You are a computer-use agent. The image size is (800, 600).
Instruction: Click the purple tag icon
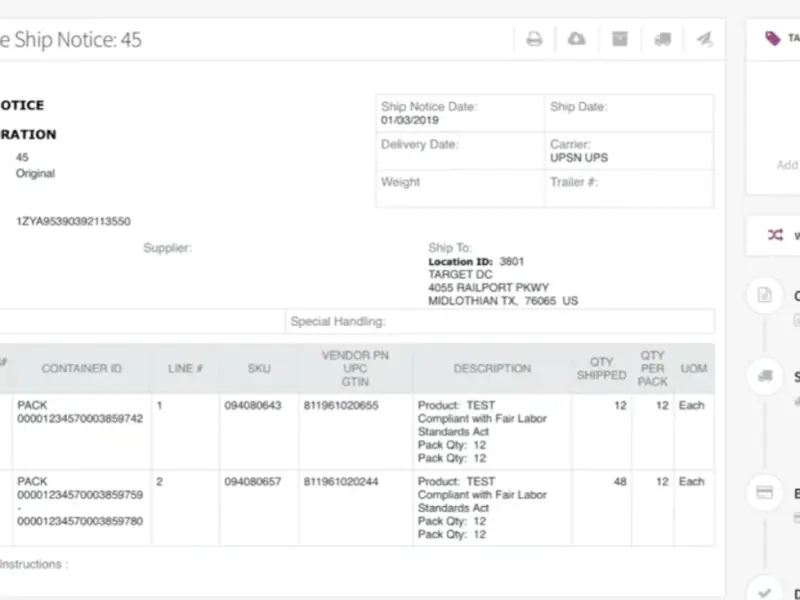point(772,38)
